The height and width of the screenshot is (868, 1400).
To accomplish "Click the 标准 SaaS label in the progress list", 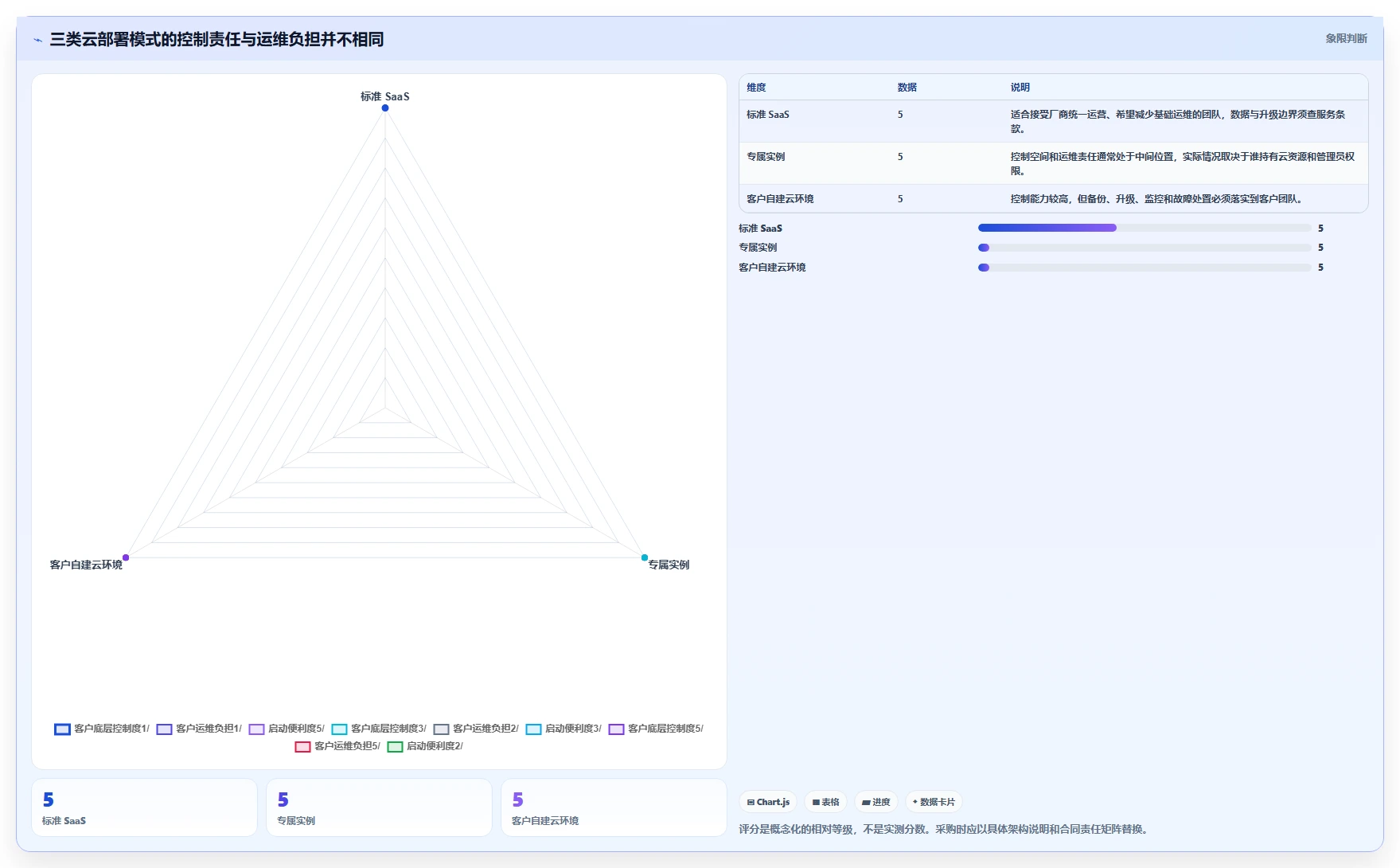I will coord(760,229).
